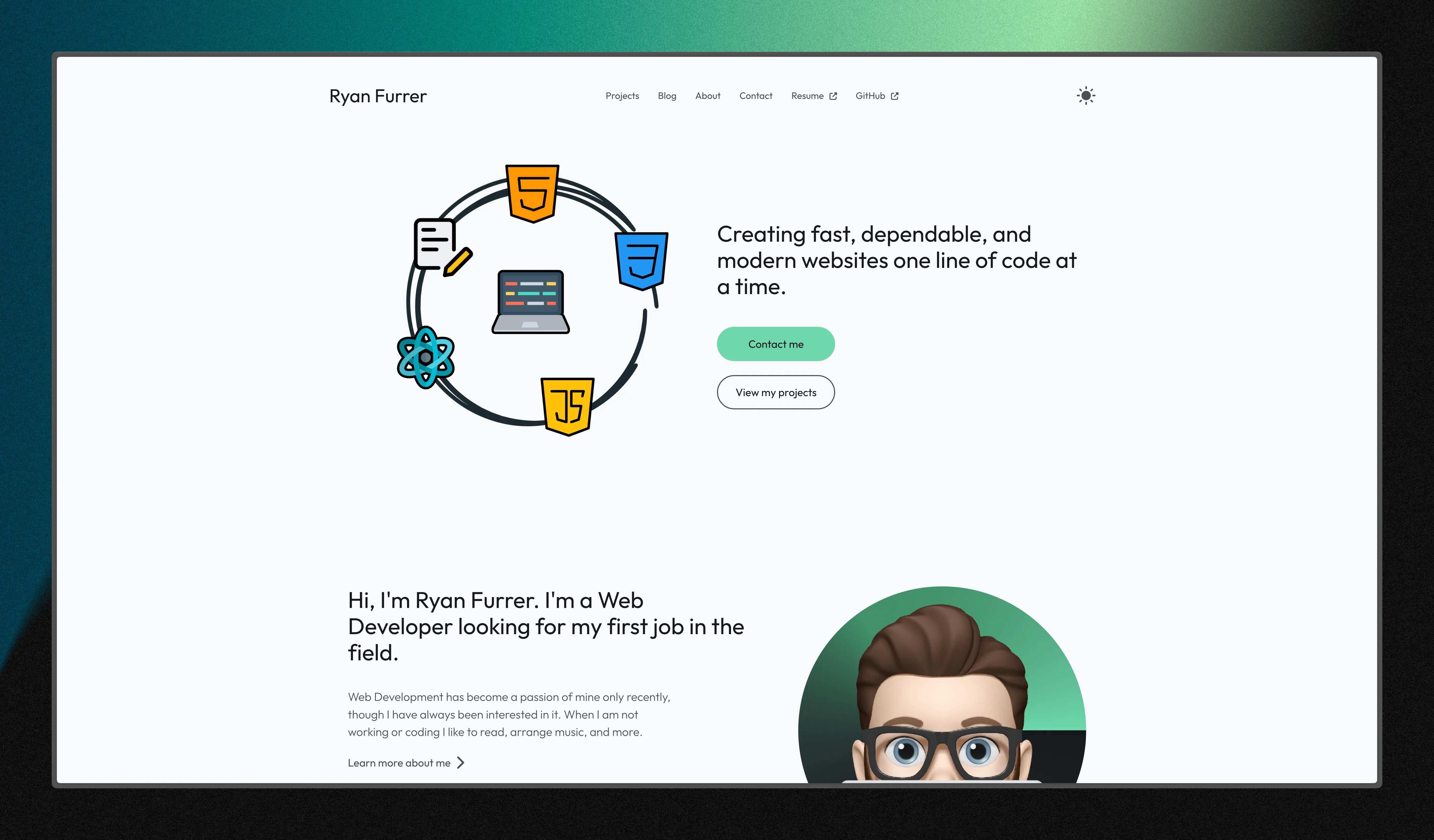Click the Ryan Furrer site logo
The image size is (1434, 840).
click(378, 95)
